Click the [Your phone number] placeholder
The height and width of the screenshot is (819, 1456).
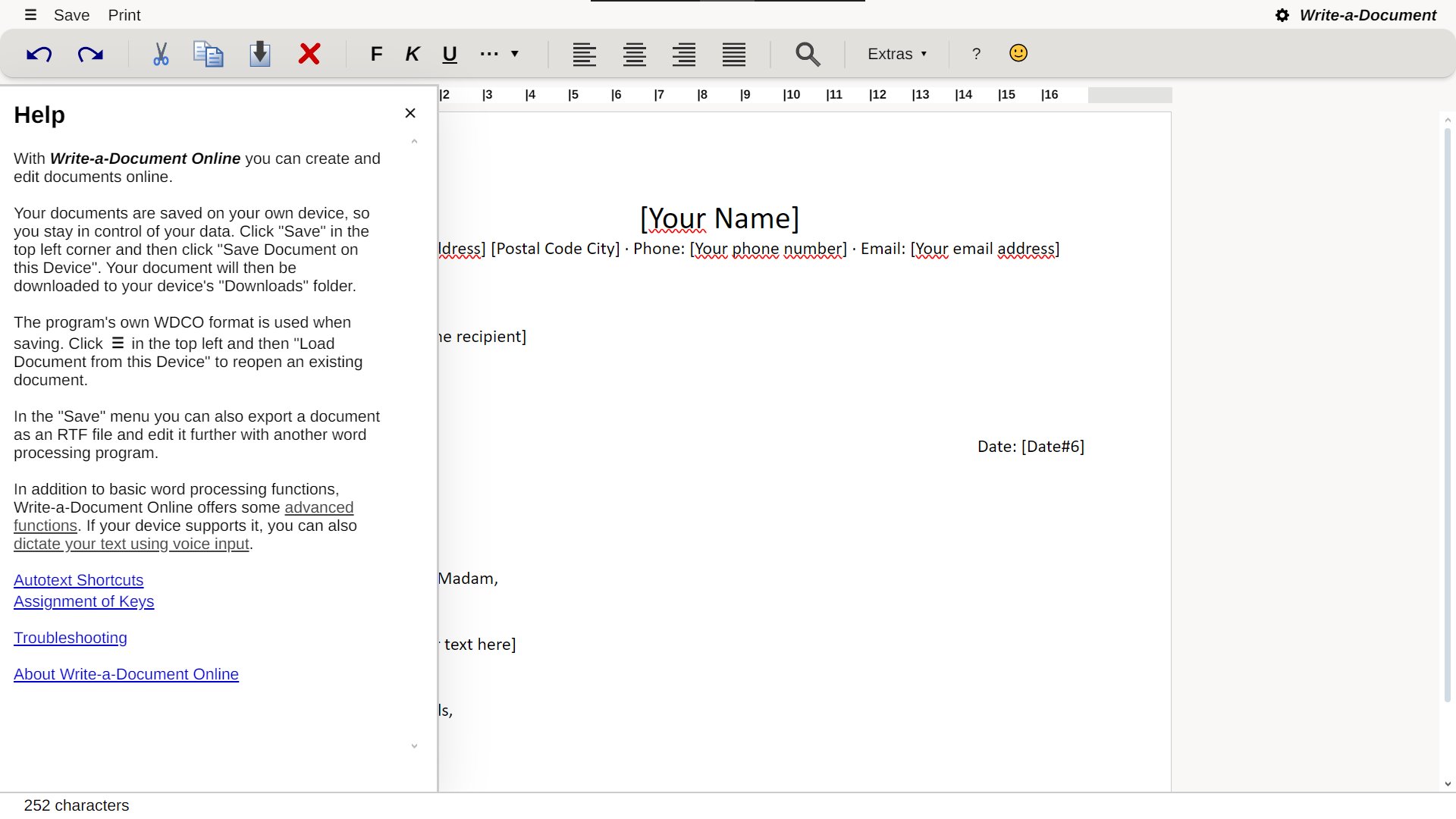point(767,249)
